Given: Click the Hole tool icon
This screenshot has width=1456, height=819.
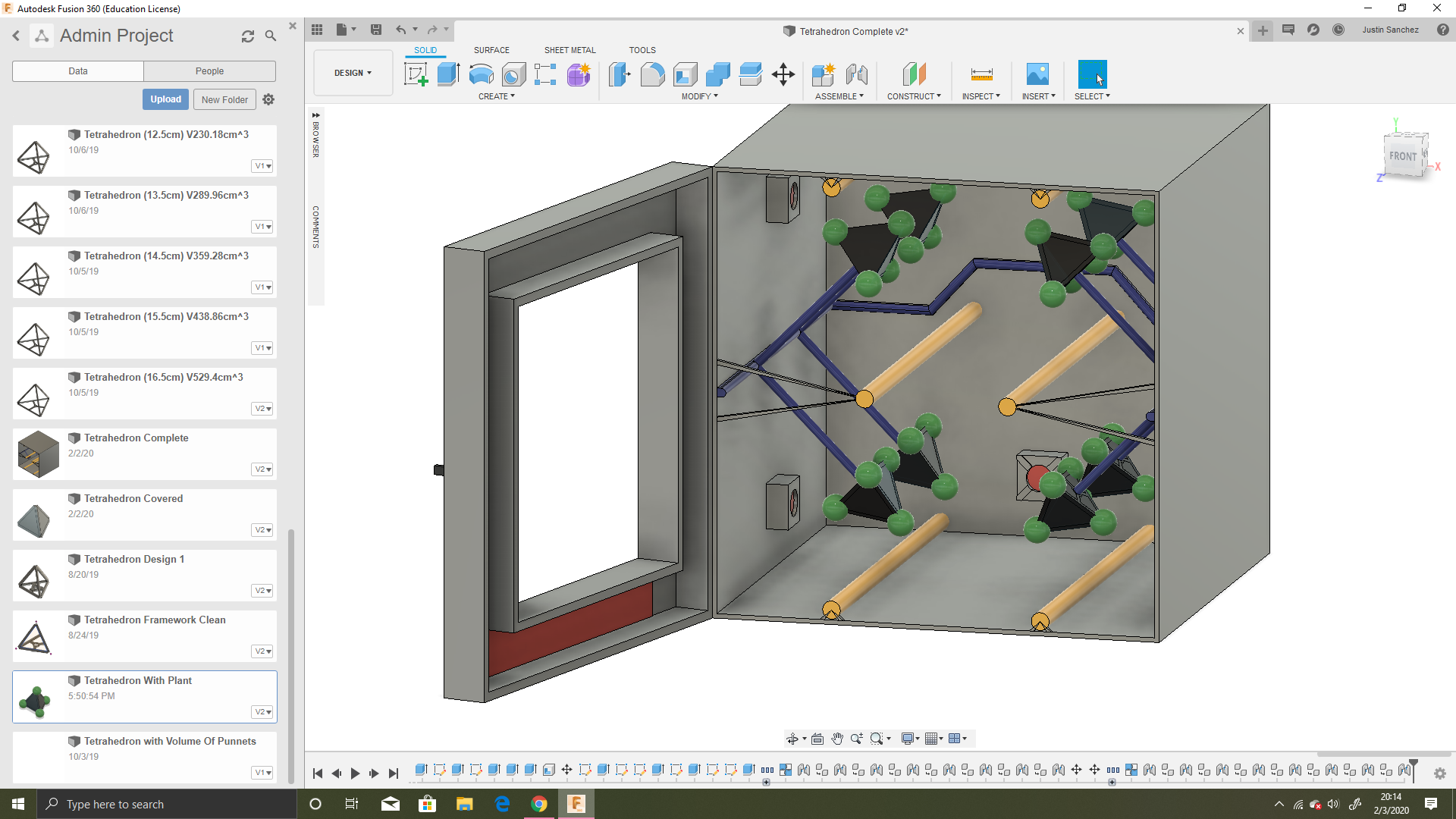Looking at the screenshot, I should [x=513, y=74].
